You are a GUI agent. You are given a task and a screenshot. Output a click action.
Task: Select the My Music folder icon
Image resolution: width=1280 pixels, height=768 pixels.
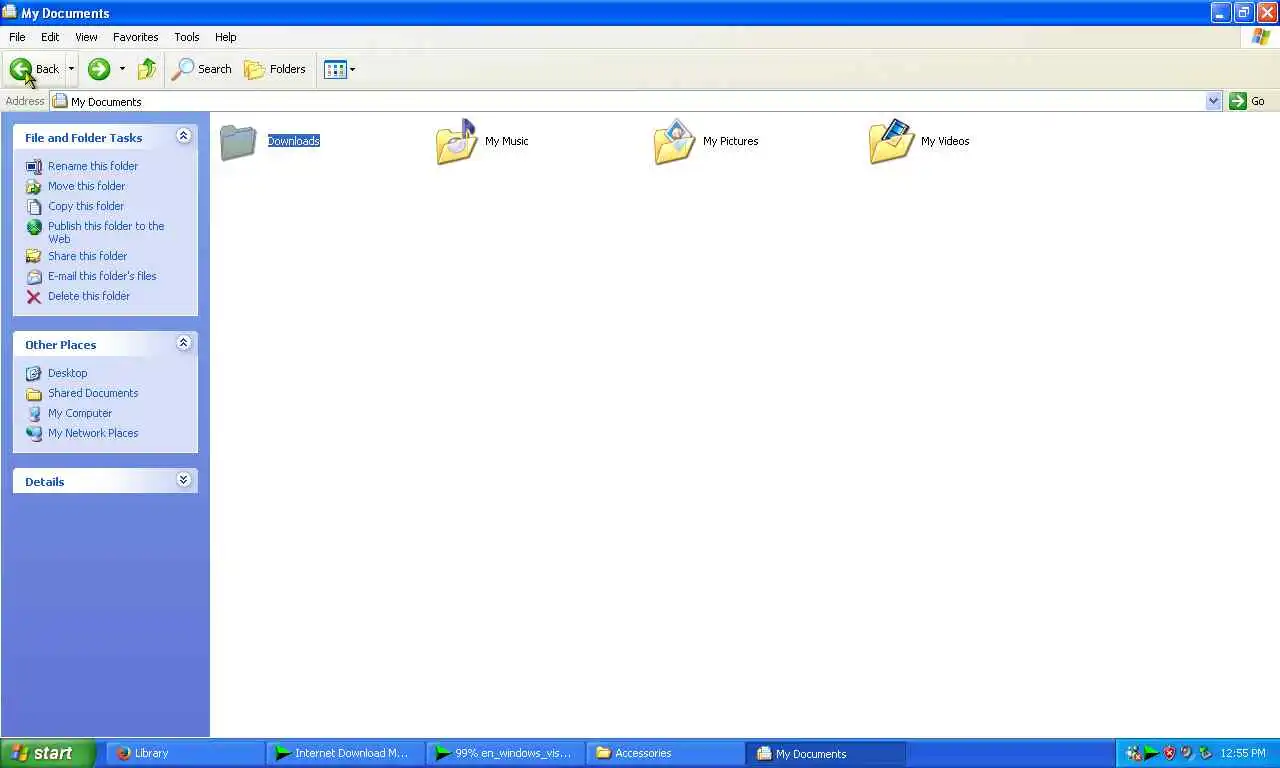(x=457, y=142)
